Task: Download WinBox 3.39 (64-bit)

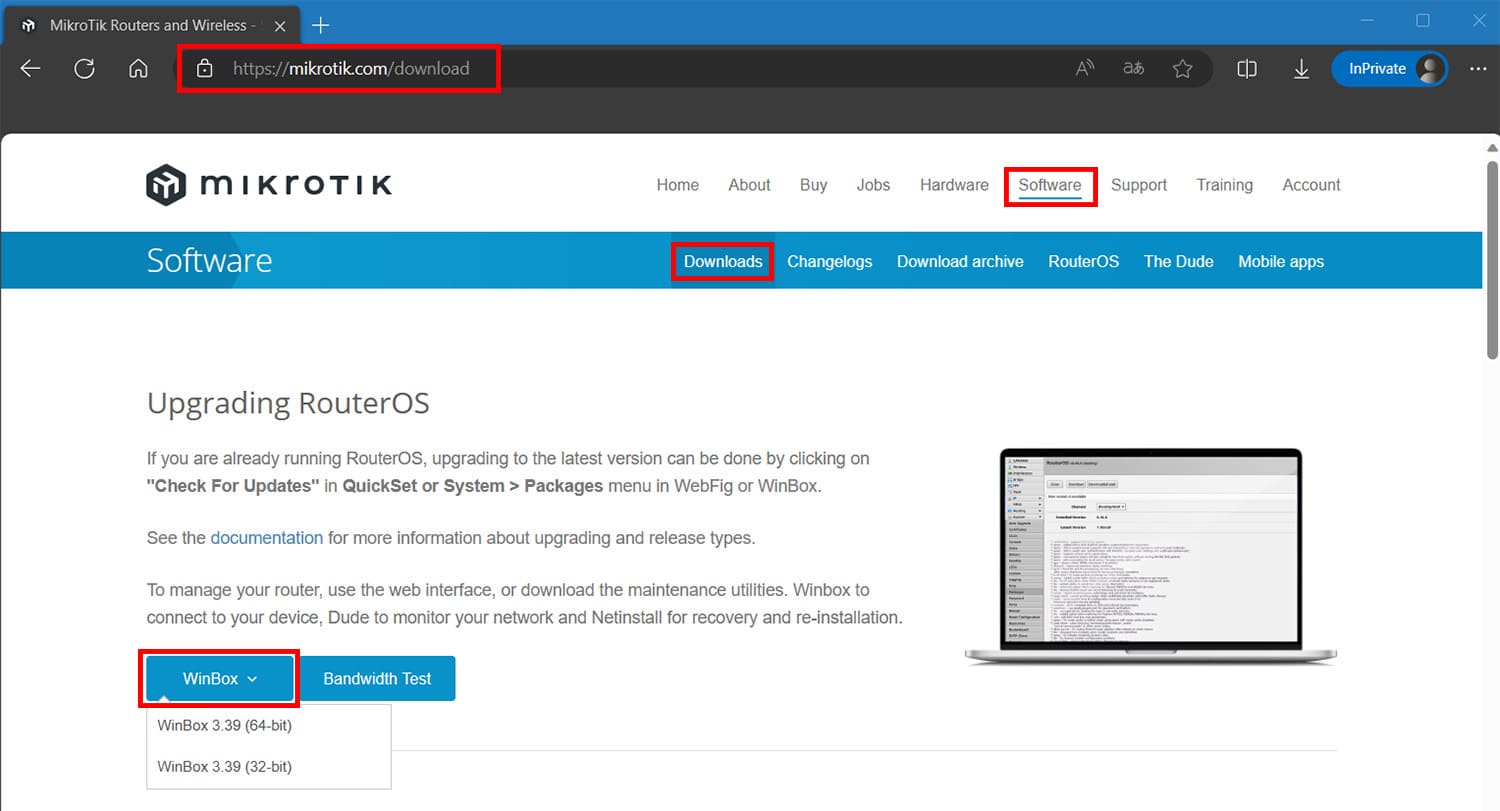Action: [x=225, y=725]
